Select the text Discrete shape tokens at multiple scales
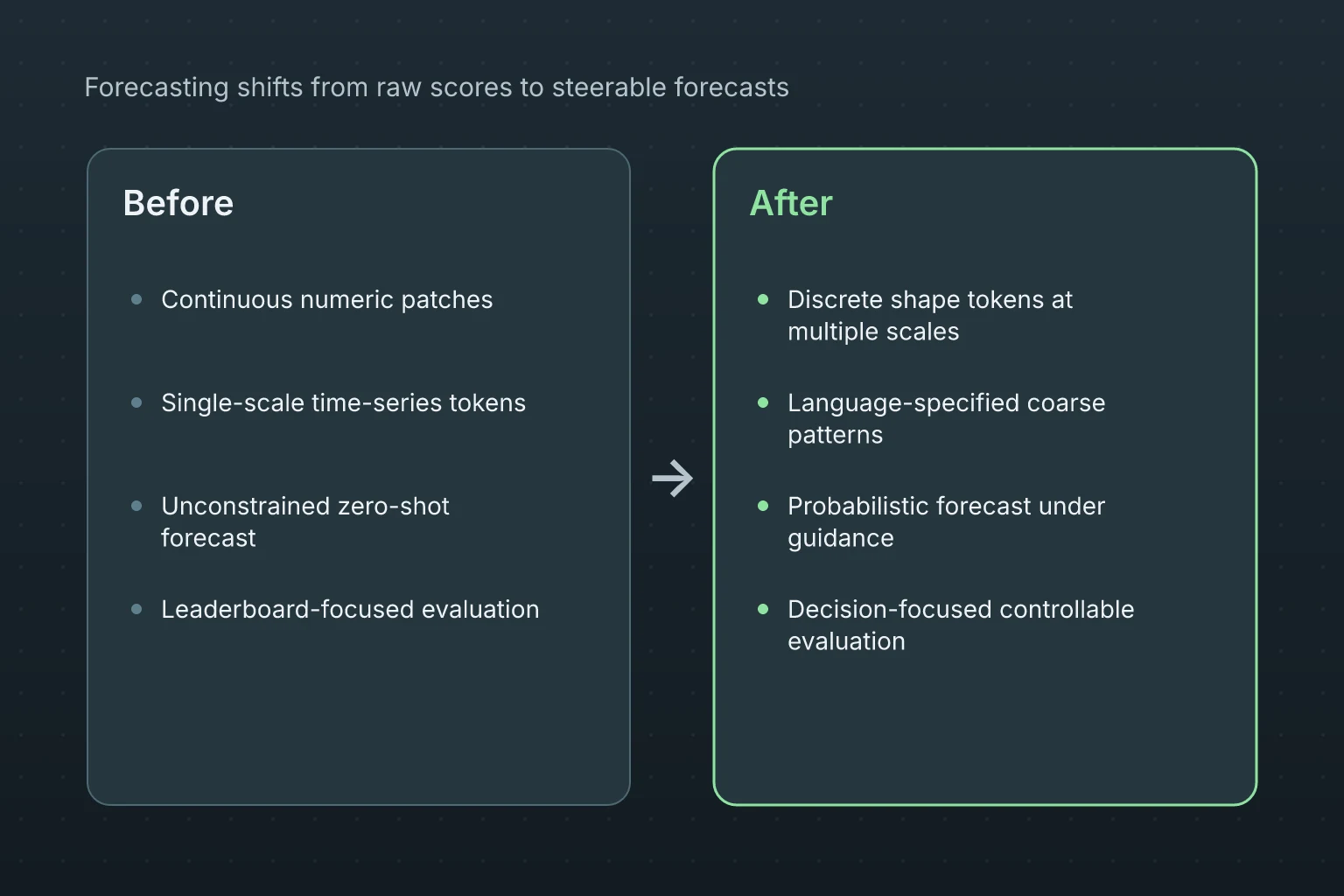The width and height of the screenshot is (1344, 896). [930, 315]
